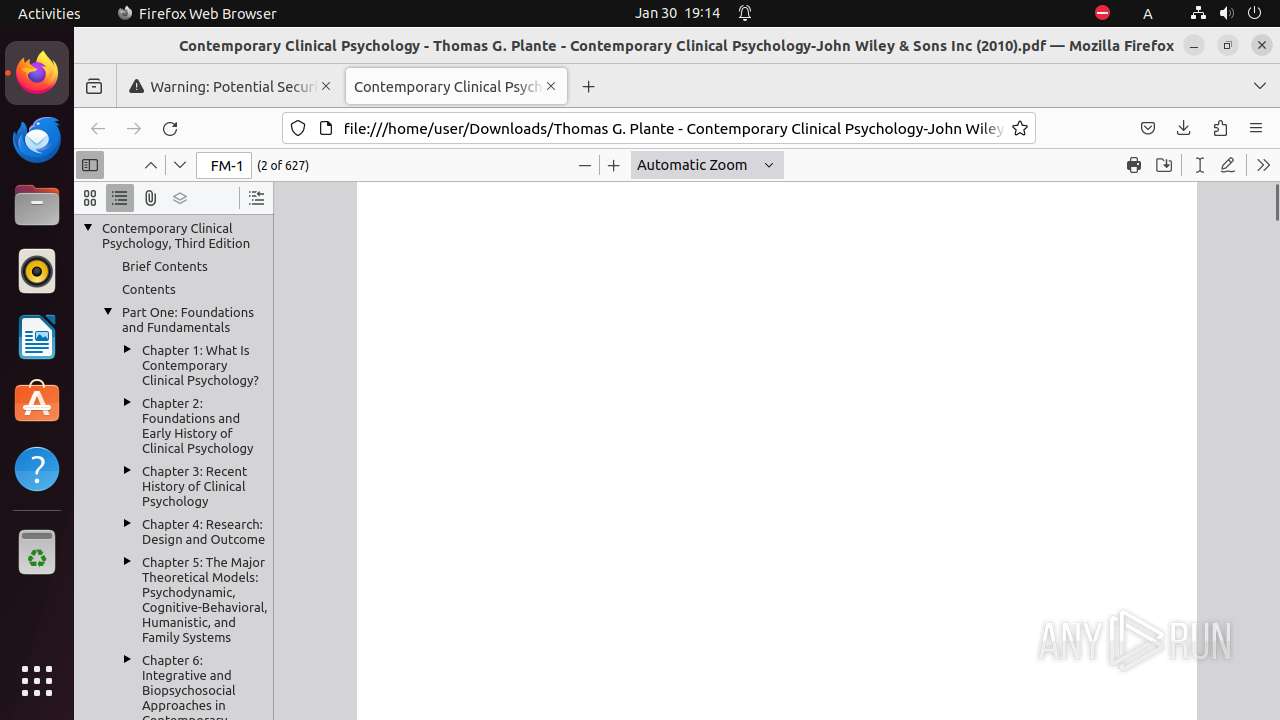Reload the current page
Viewport: 1280px width, 720px height.
170,128
